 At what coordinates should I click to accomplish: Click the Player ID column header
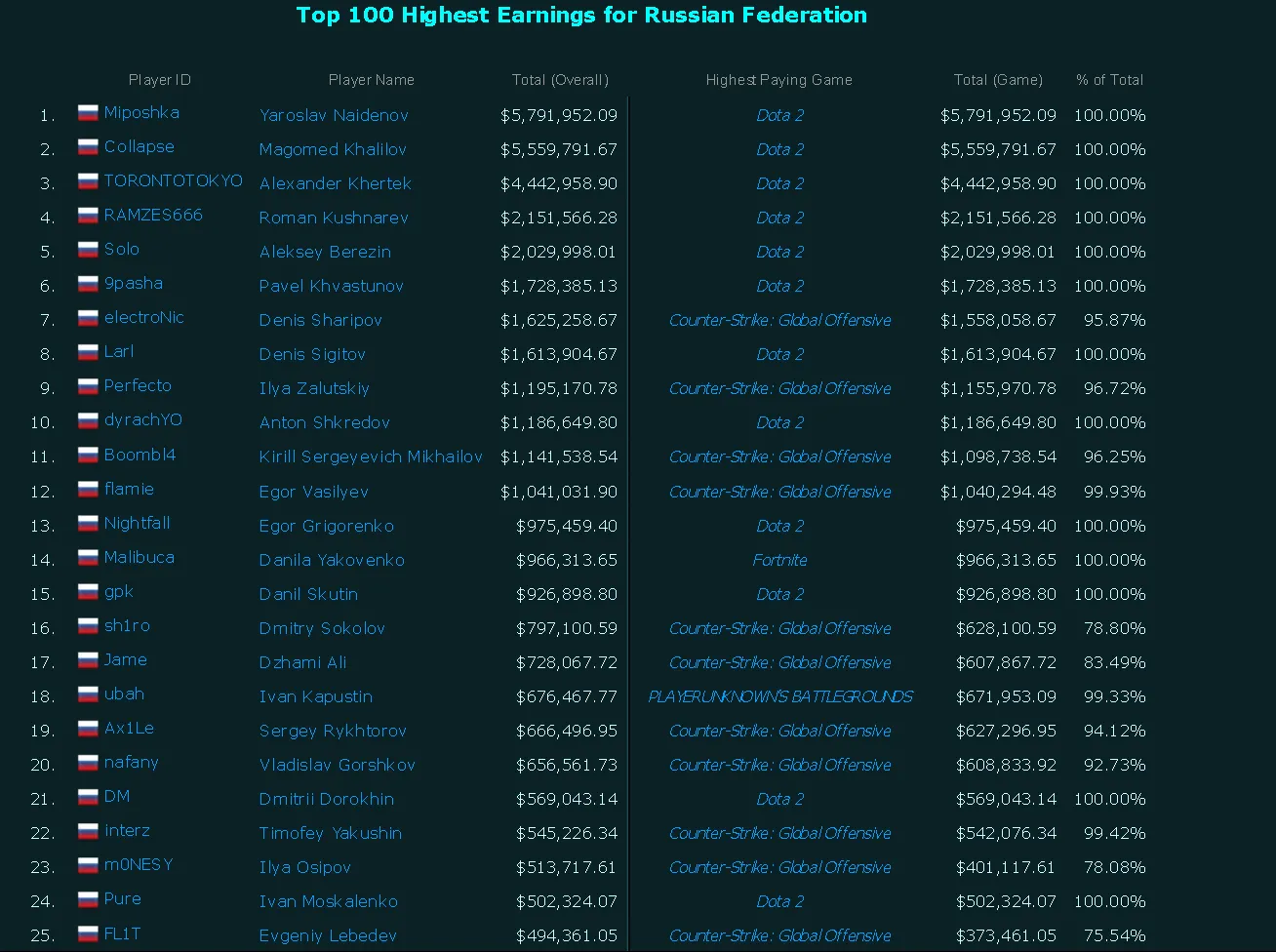[160, 80]
